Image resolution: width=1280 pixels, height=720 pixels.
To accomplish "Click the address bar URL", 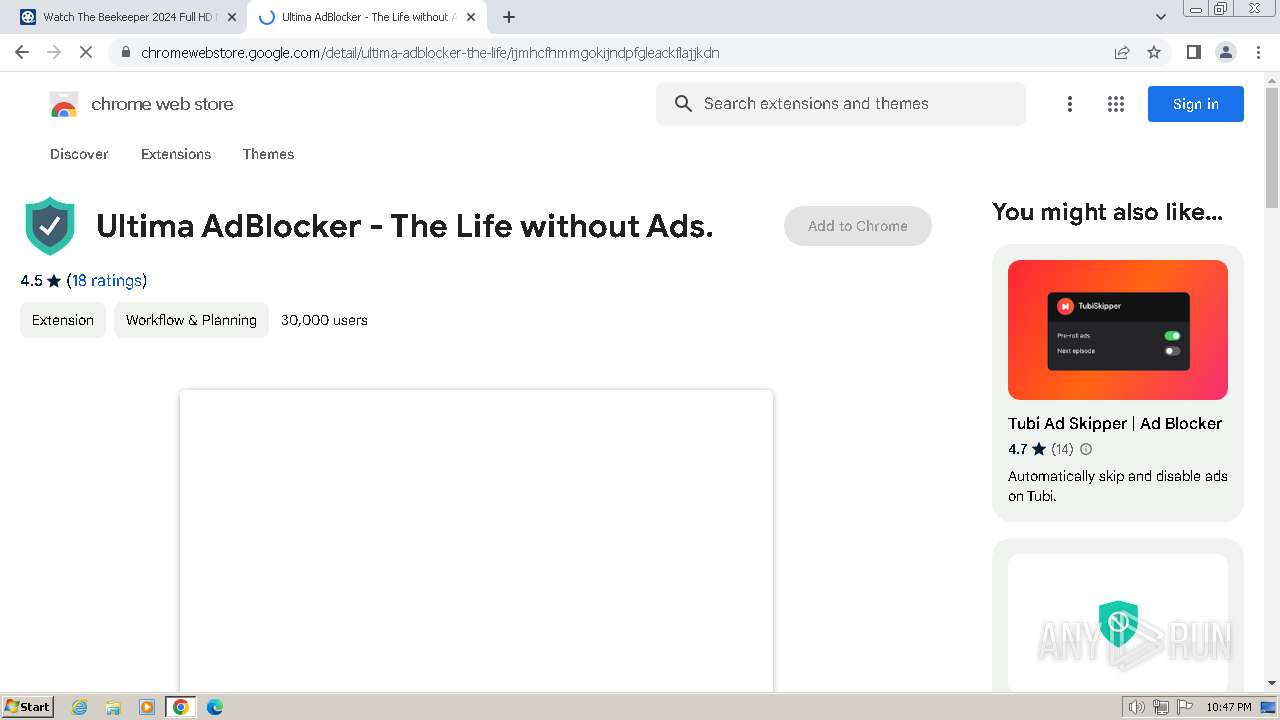I will [x=430, y=52].
